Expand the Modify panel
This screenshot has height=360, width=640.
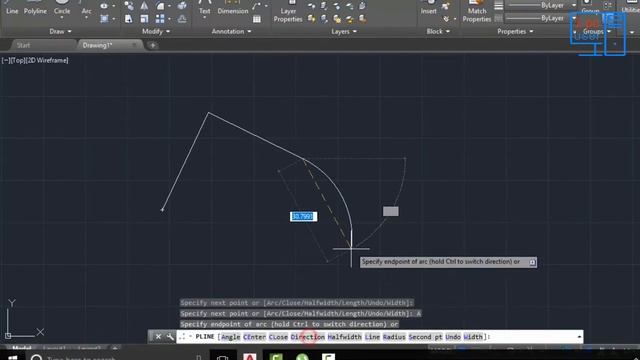(156, 31)
